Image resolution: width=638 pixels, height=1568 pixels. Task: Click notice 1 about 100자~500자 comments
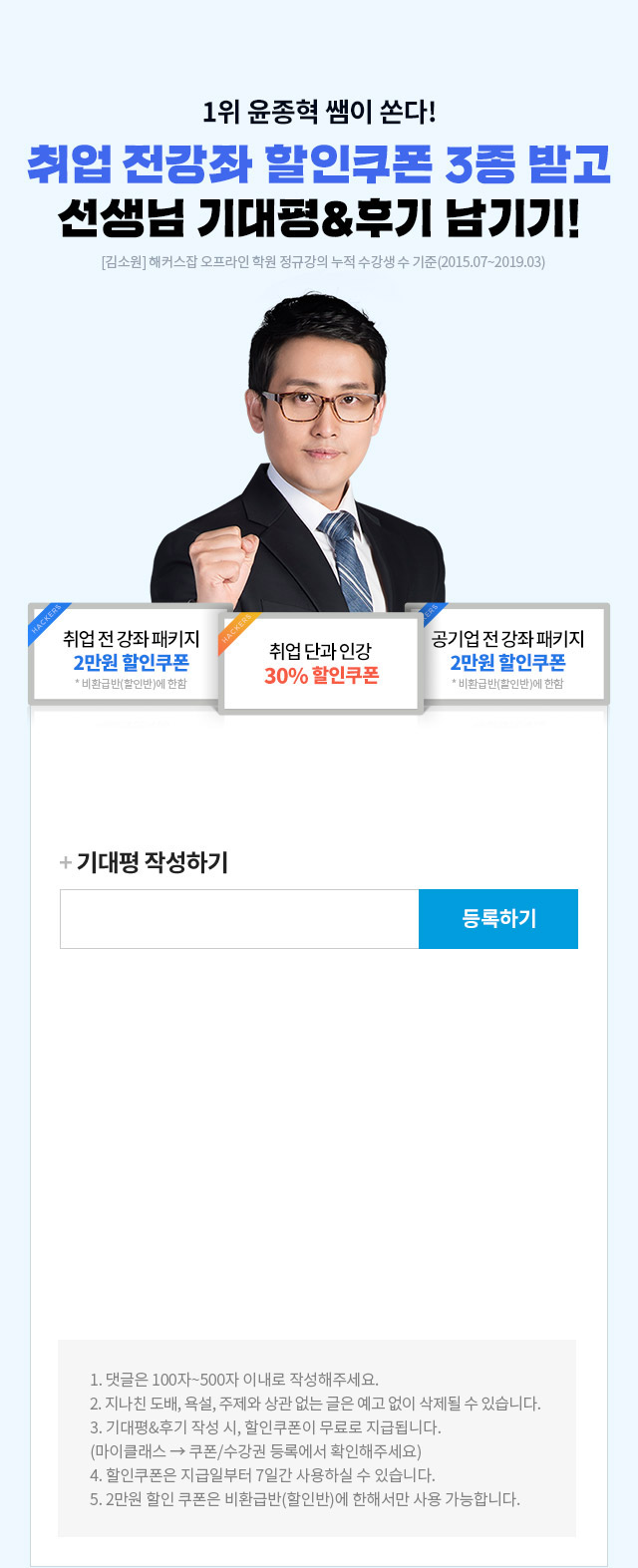click(x=234, y=1380)
